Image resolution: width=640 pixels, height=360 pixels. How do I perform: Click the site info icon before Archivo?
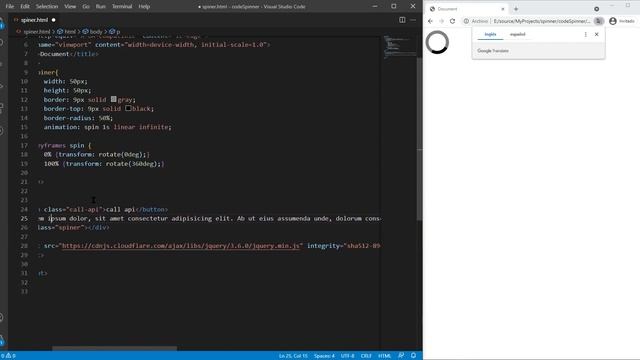coord(466,21)
